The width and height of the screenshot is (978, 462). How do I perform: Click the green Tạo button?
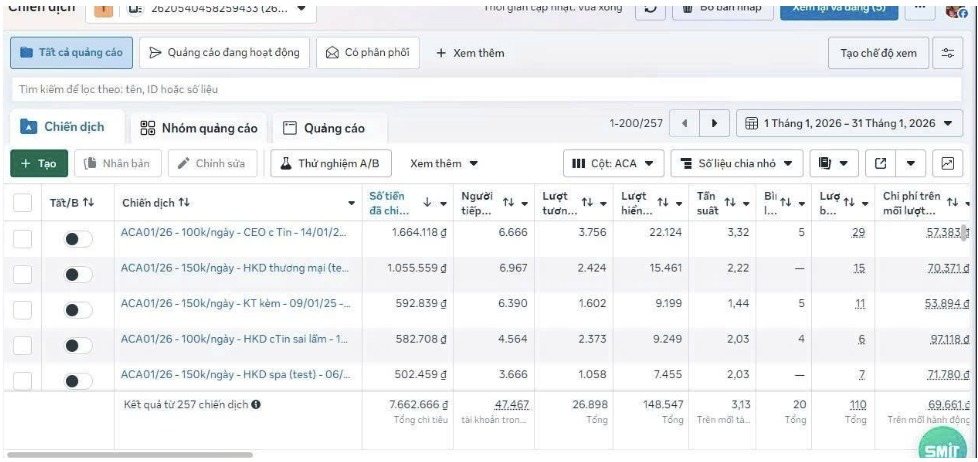click(39, 163)
